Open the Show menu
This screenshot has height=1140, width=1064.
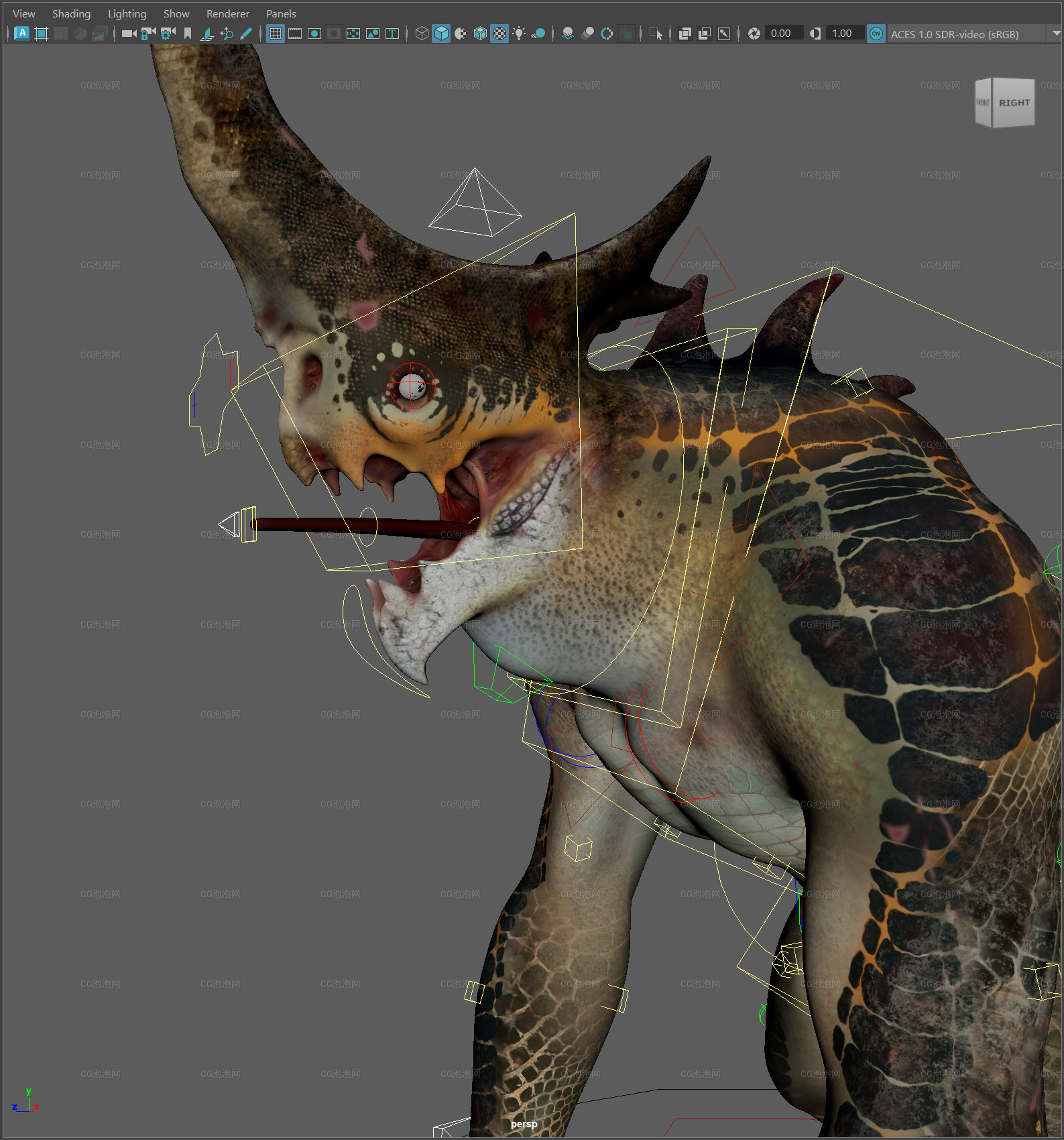tap(176, 13)
